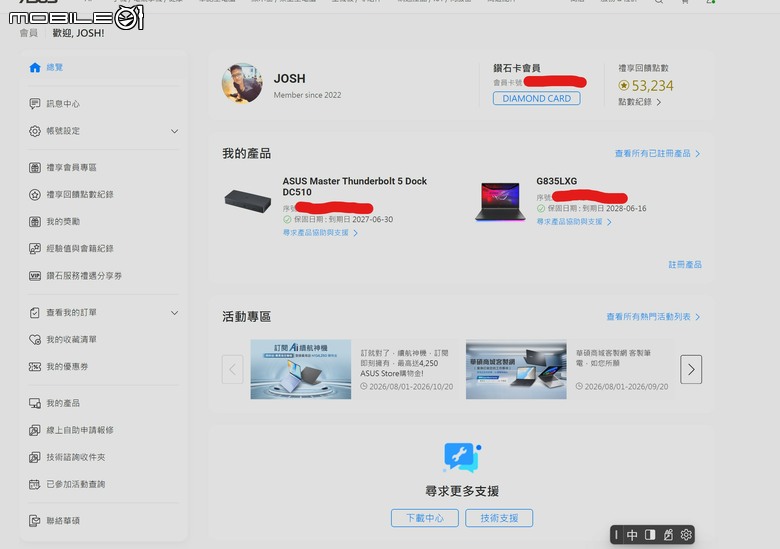Click points value 53,234
780x549 pixels.
[x=652, y=86]
